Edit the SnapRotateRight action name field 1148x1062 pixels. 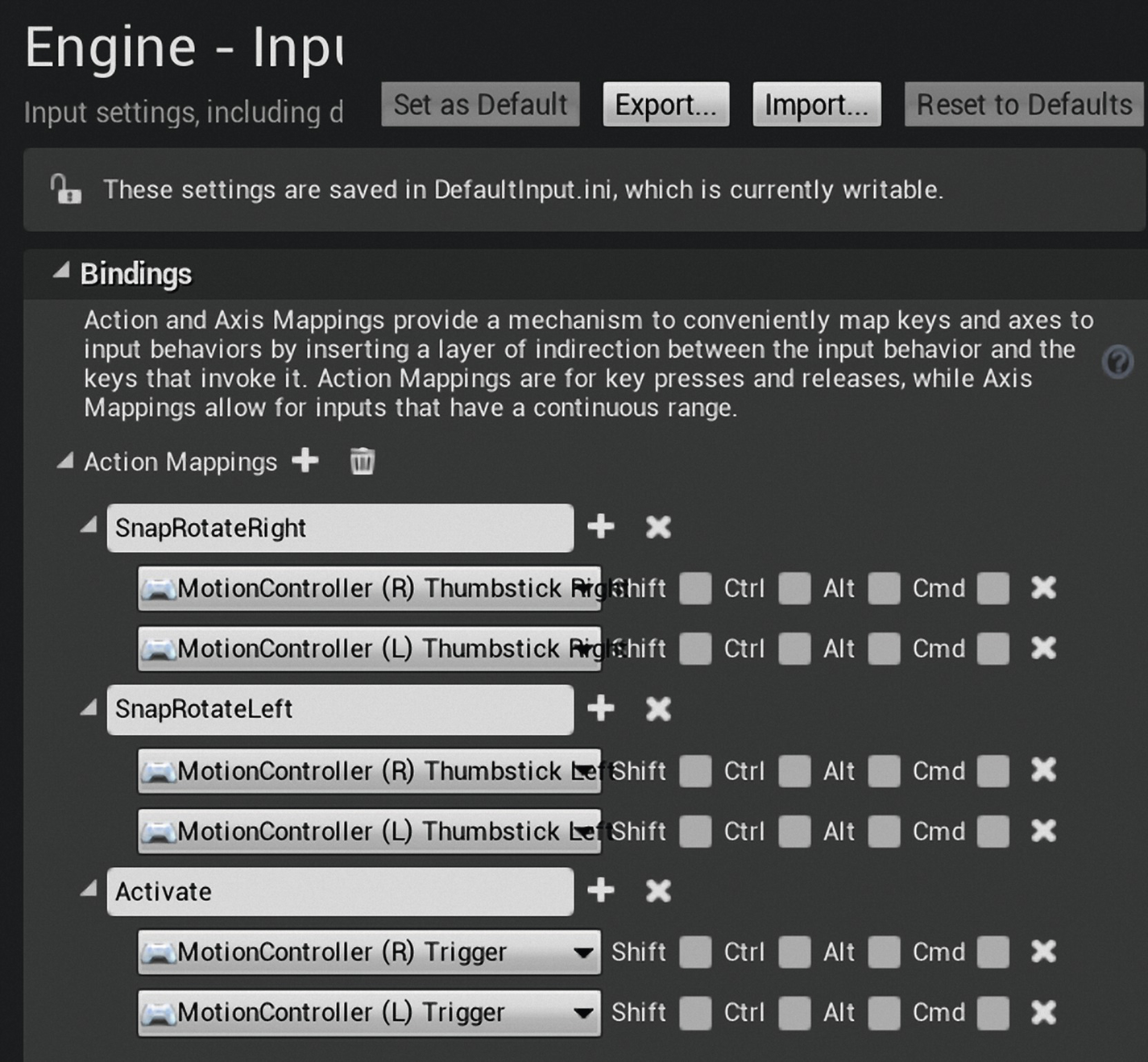click(x=340, y=528)
